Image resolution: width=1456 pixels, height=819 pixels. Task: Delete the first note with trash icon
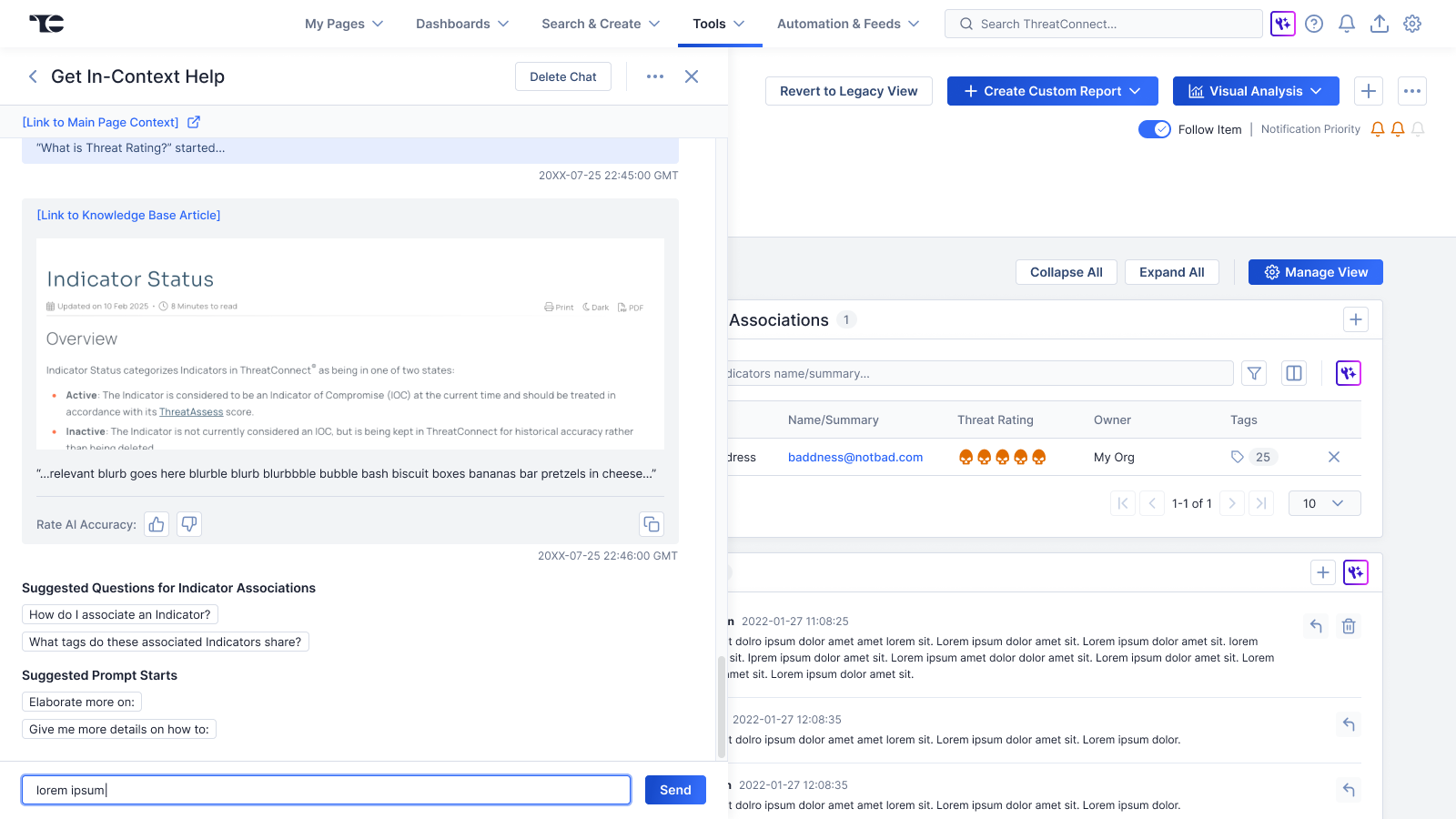(1349, 626)
